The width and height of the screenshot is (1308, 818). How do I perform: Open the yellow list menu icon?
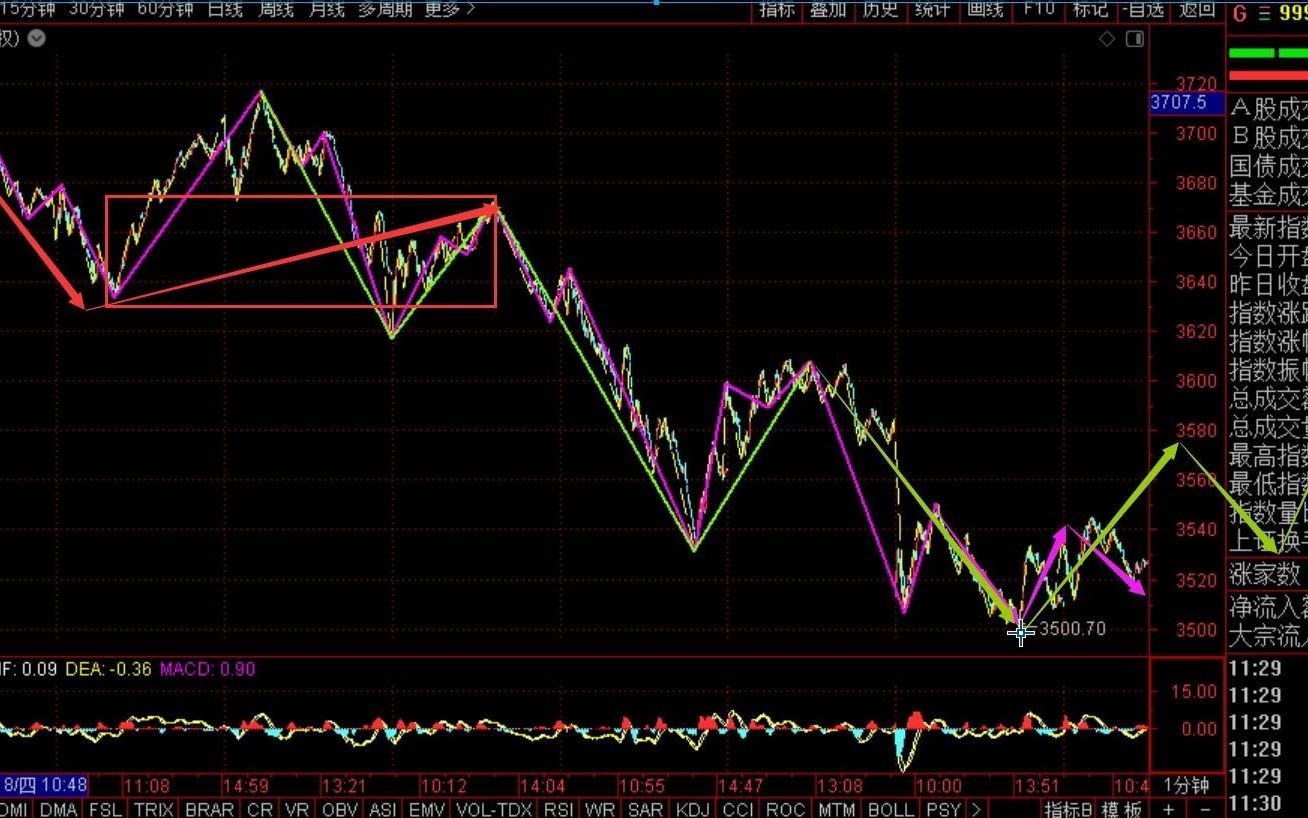1263,14
